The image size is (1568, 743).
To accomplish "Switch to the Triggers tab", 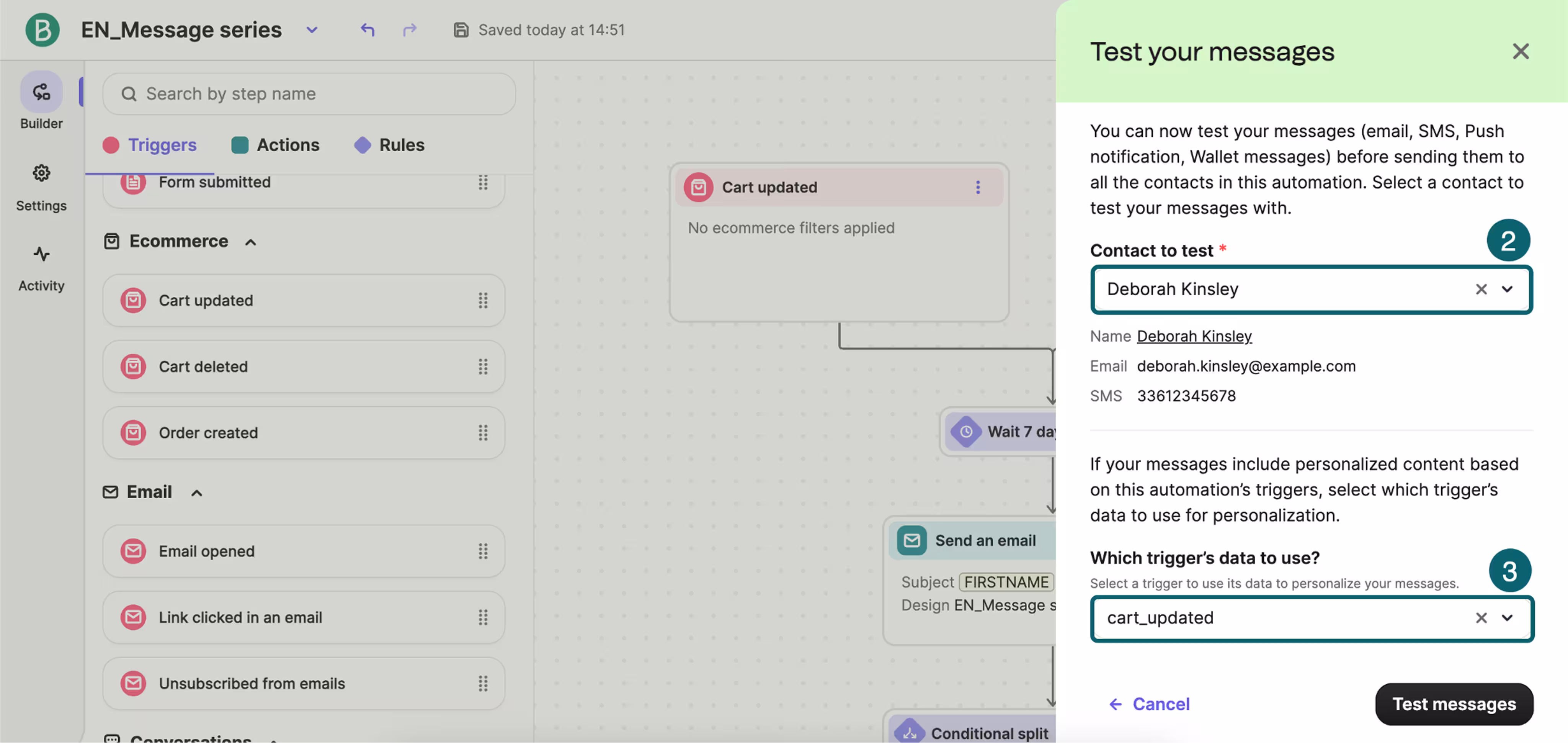I will (x=150, y=145).
